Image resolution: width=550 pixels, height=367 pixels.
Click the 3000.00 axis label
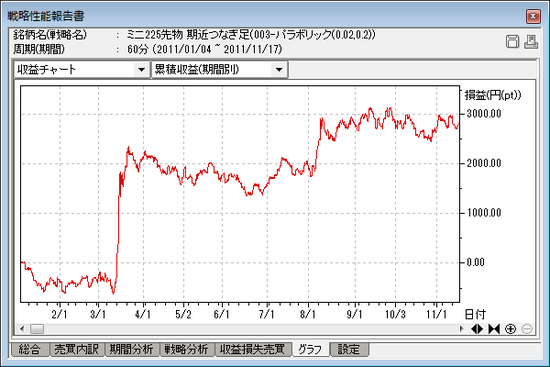(x=484, y=114)
